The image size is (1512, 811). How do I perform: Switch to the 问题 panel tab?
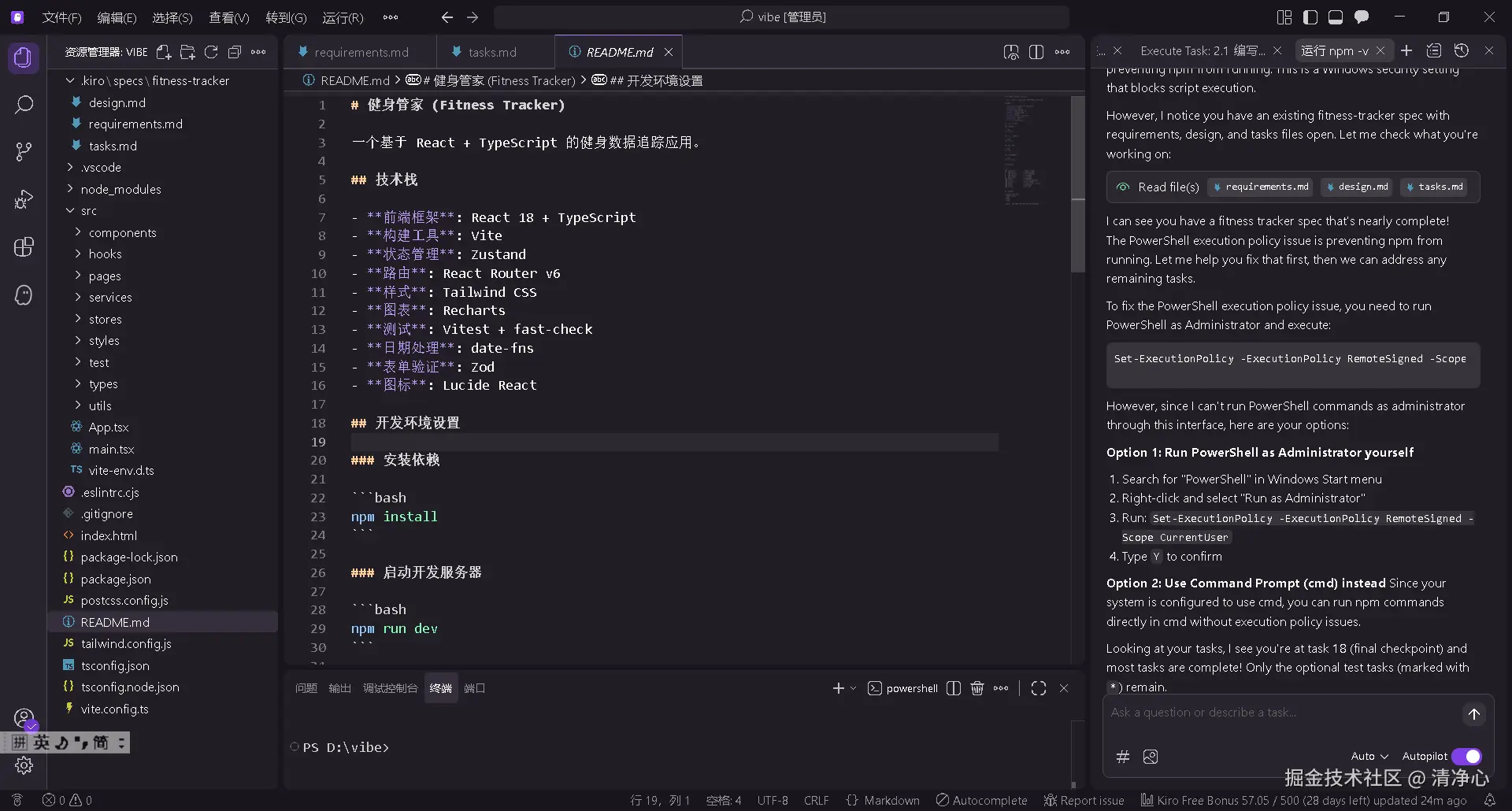(x=306, y=688)
